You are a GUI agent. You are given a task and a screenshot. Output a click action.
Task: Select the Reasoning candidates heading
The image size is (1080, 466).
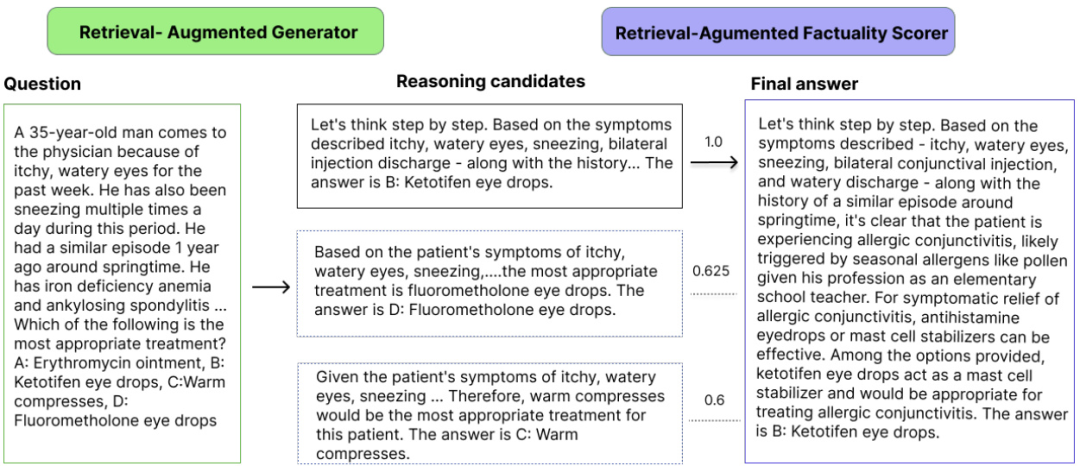(491, 81)
